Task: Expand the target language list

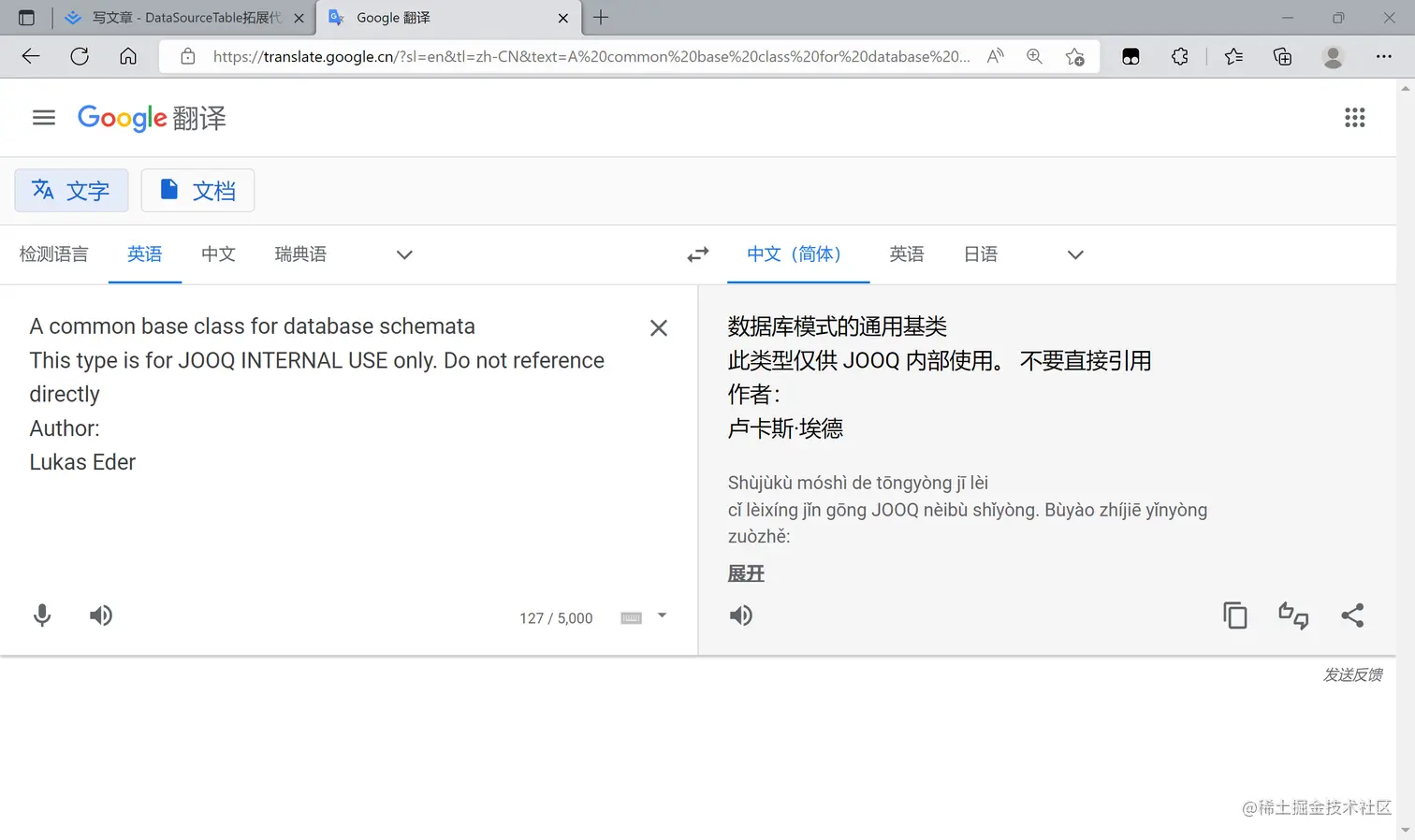Action: (1075, 254)
